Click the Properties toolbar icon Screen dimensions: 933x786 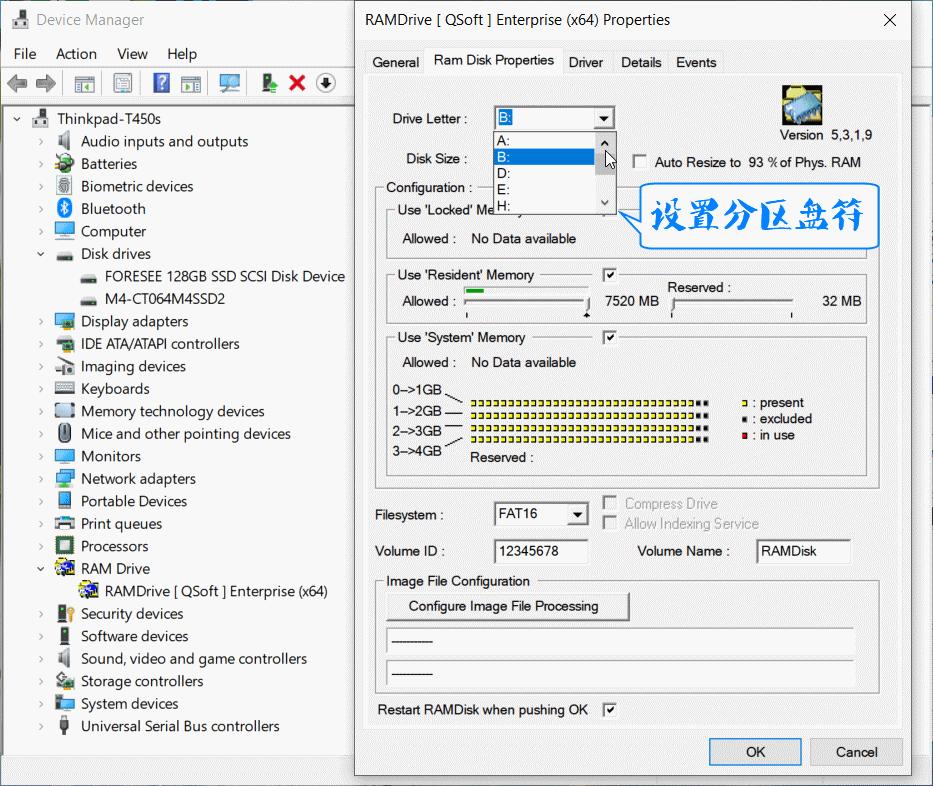[122, 83]
